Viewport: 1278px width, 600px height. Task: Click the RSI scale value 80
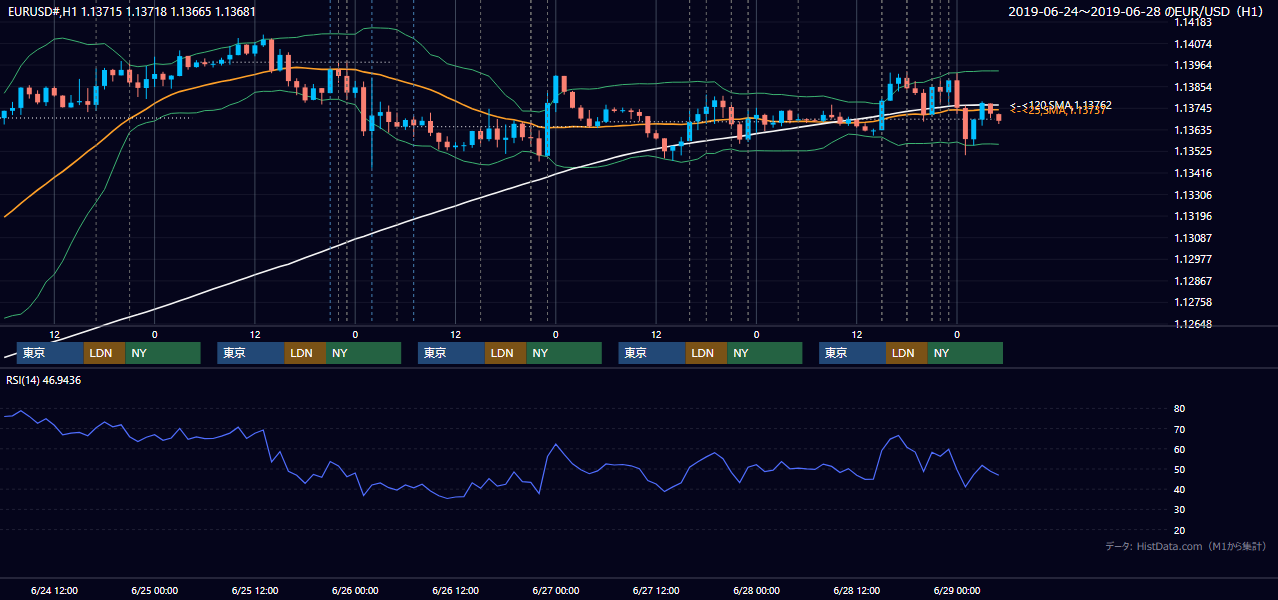(x=1180, y=409)
